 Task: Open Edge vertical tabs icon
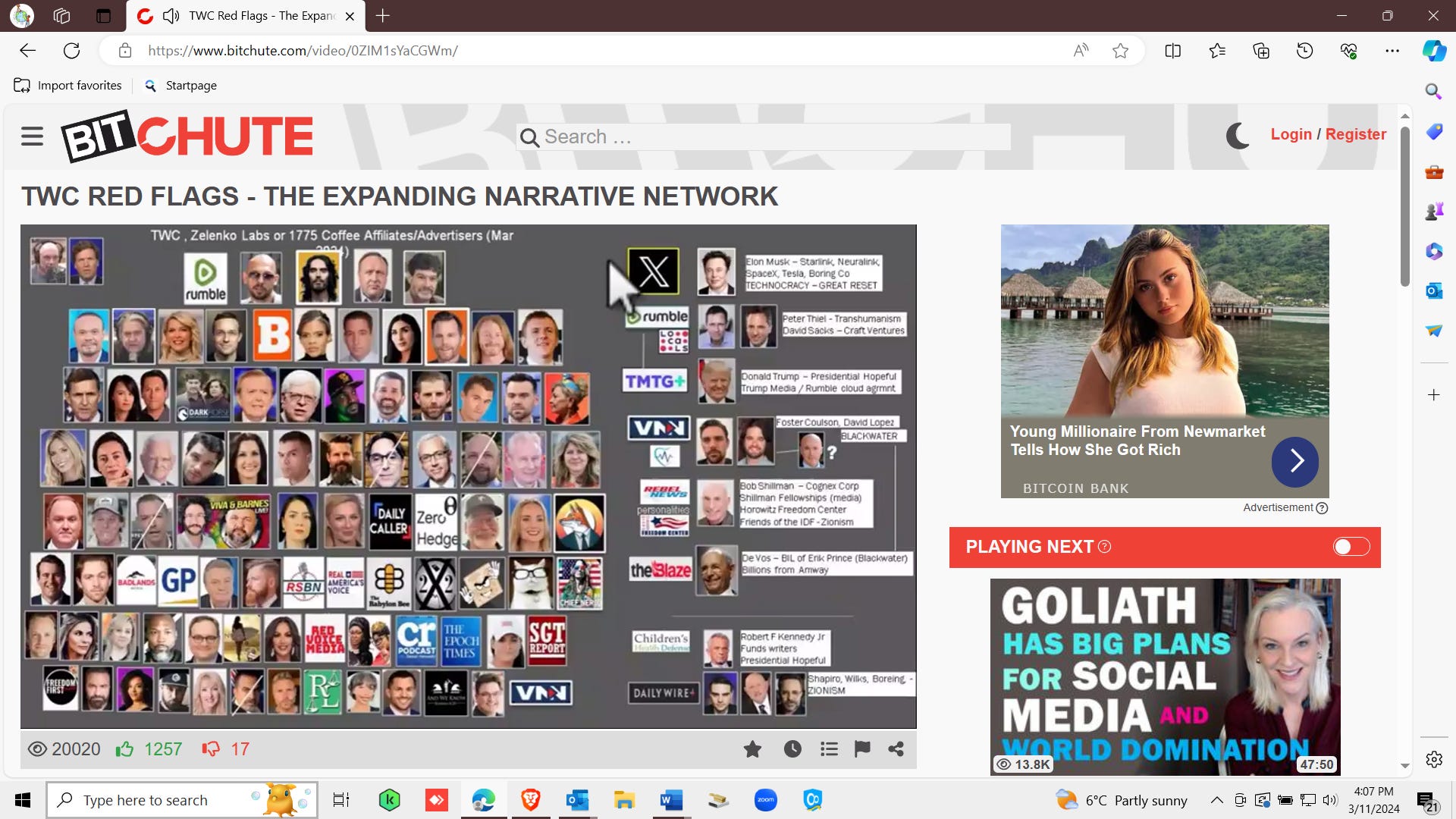click(x=103, y=16)
